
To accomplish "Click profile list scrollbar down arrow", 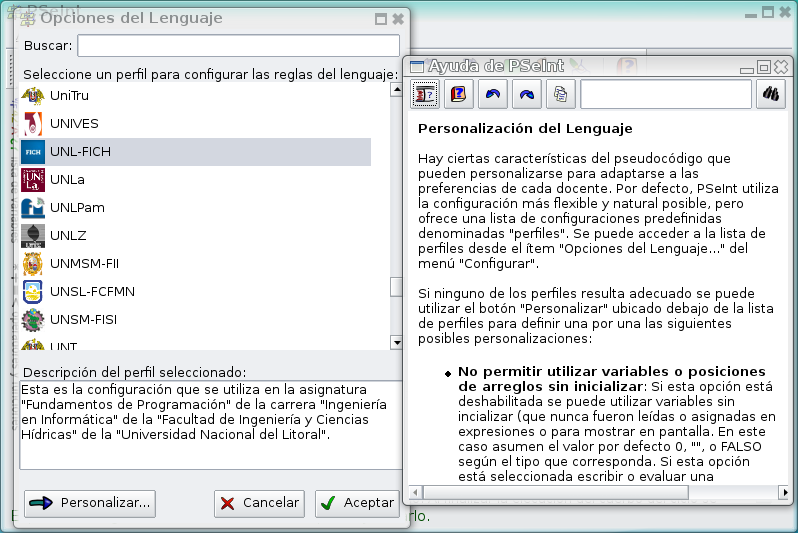I will coord(397,343).
